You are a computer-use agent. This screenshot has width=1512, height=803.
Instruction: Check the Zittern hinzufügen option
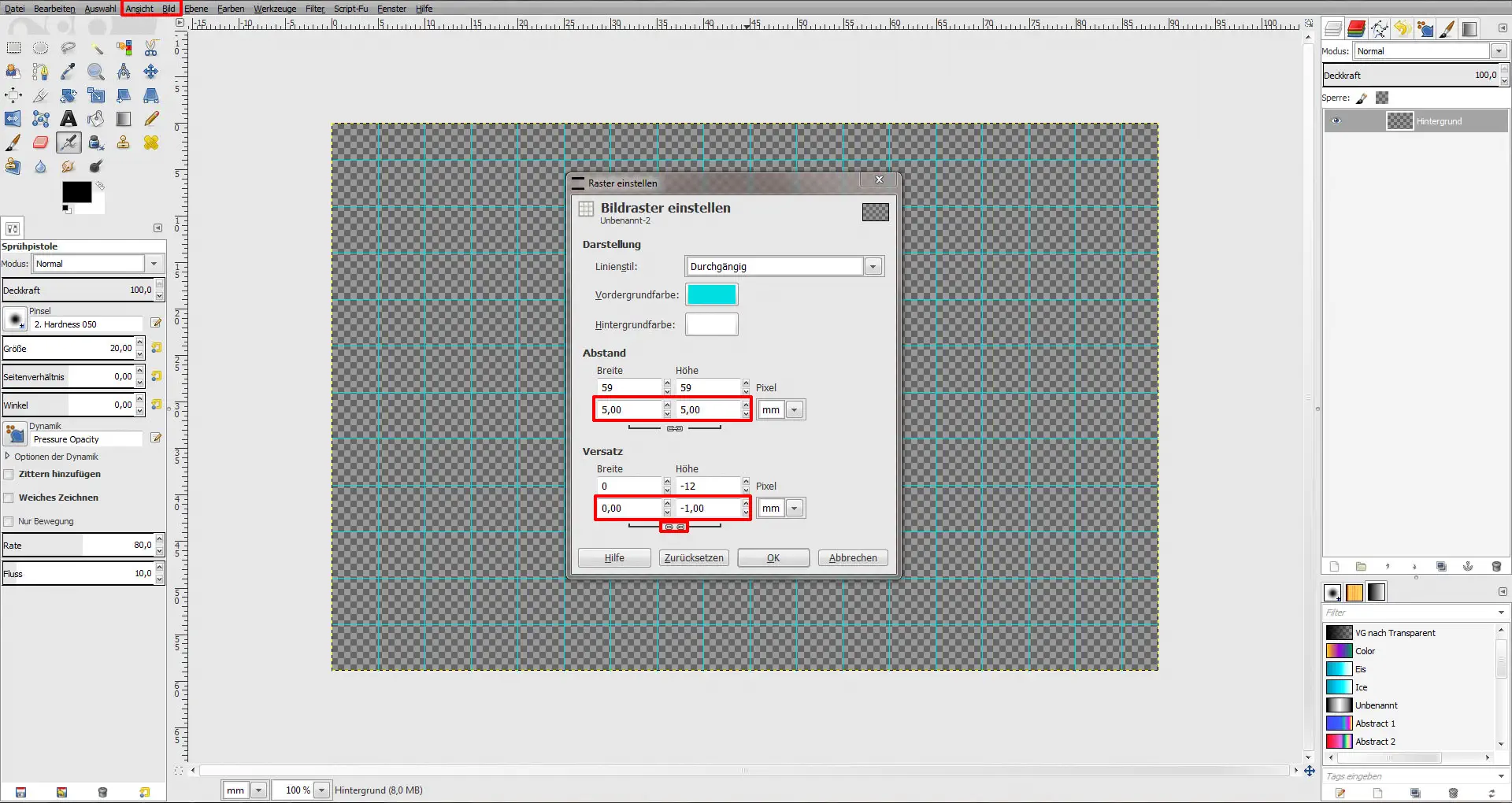click(9, 474)
